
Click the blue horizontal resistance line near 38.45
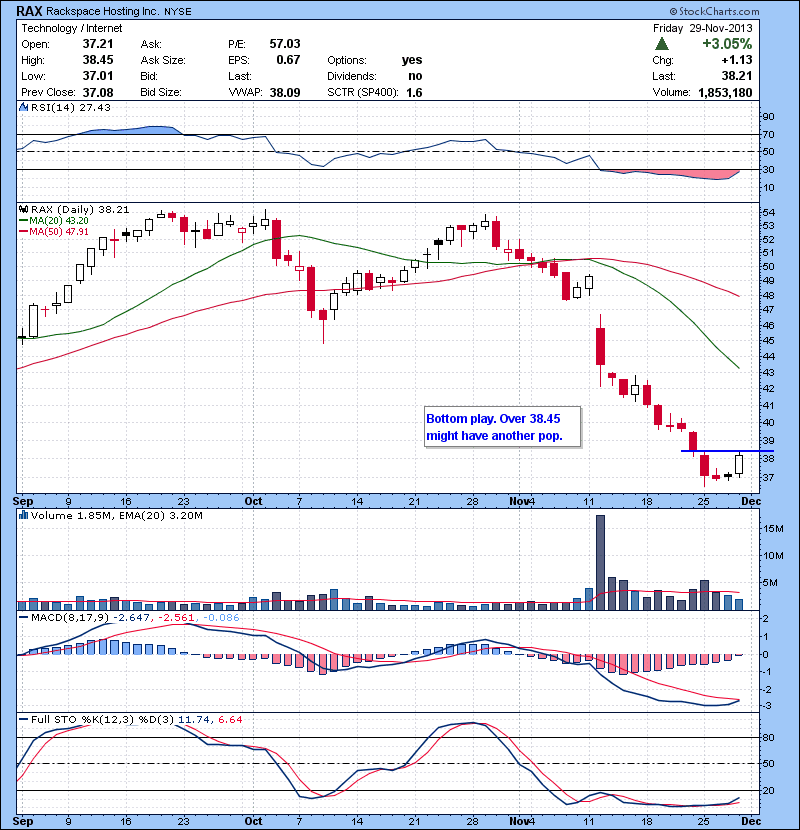pyautogui.click(x=727, y=451)
